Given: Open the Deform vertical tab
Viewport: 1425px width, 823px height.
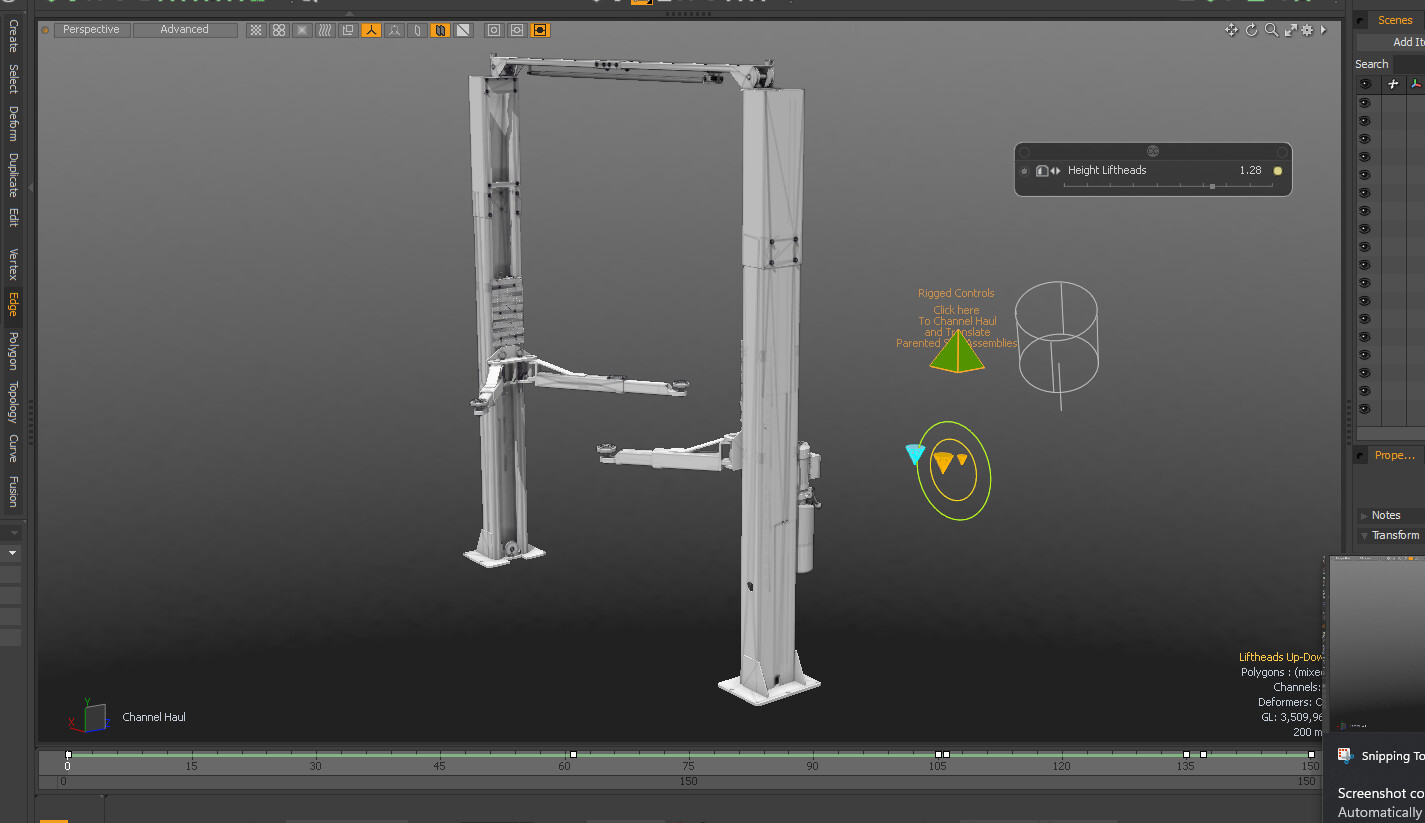Looking at the screenshot, I should point(13,124).
